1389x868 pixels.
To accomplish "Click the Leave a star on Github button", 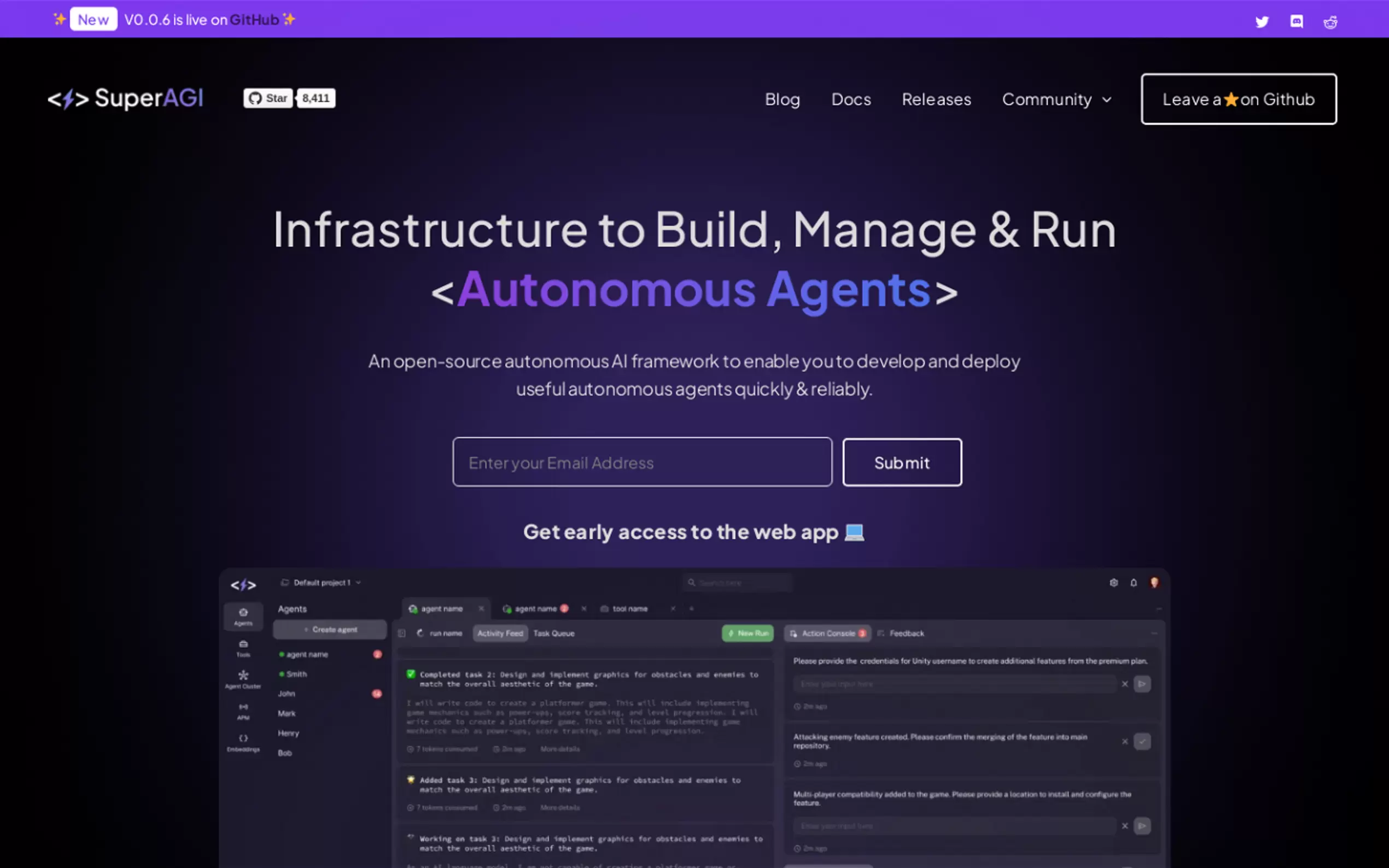I will coord(1239,99).
